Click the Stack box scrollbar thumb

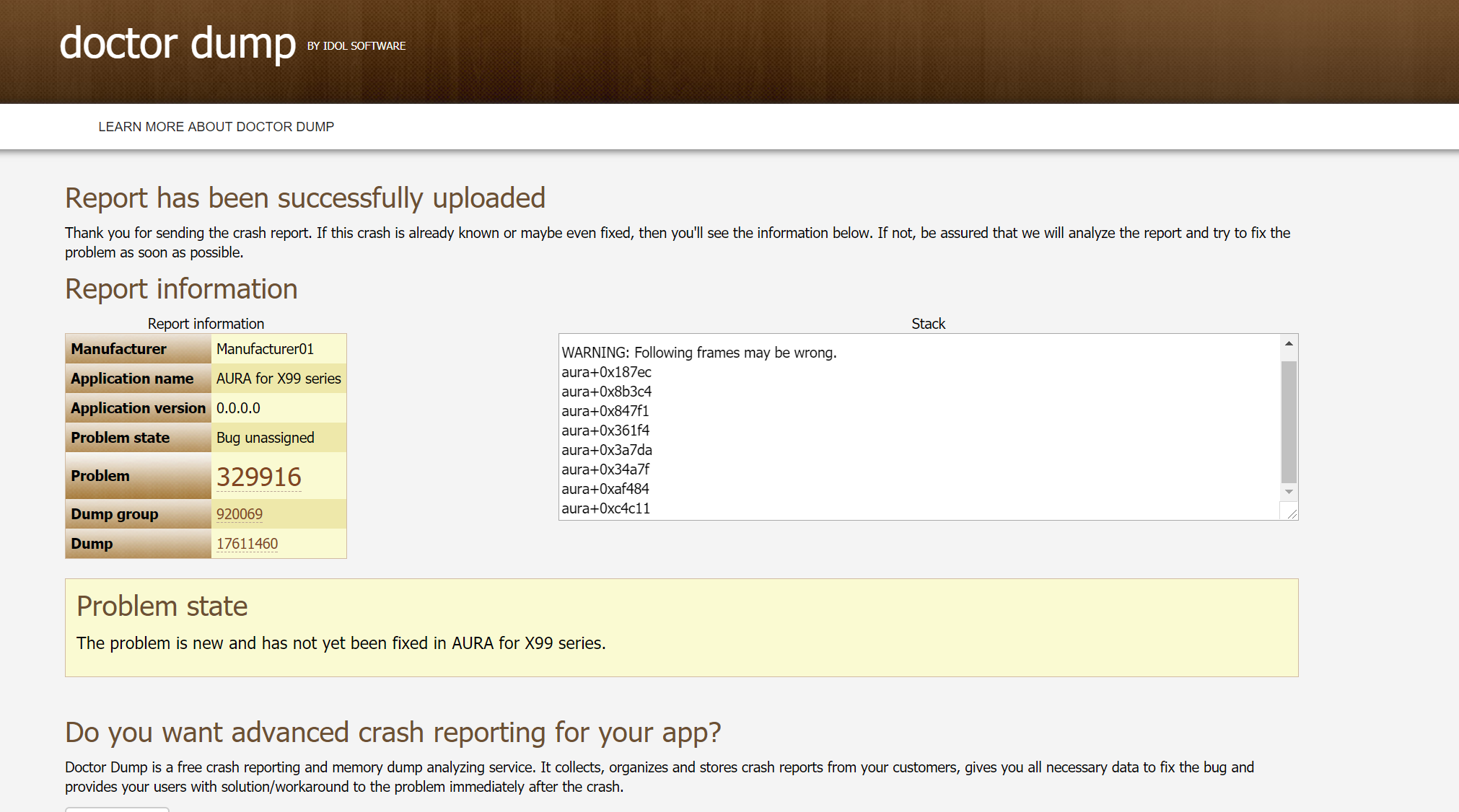(x=1289, y=422)
